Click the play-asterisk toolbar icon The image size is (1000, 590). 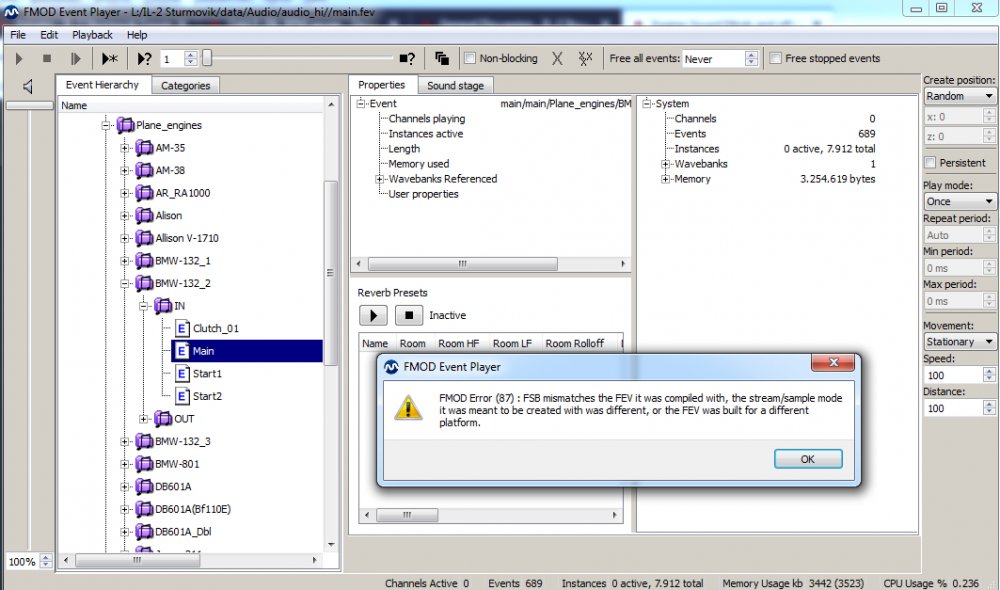[110, 59]
